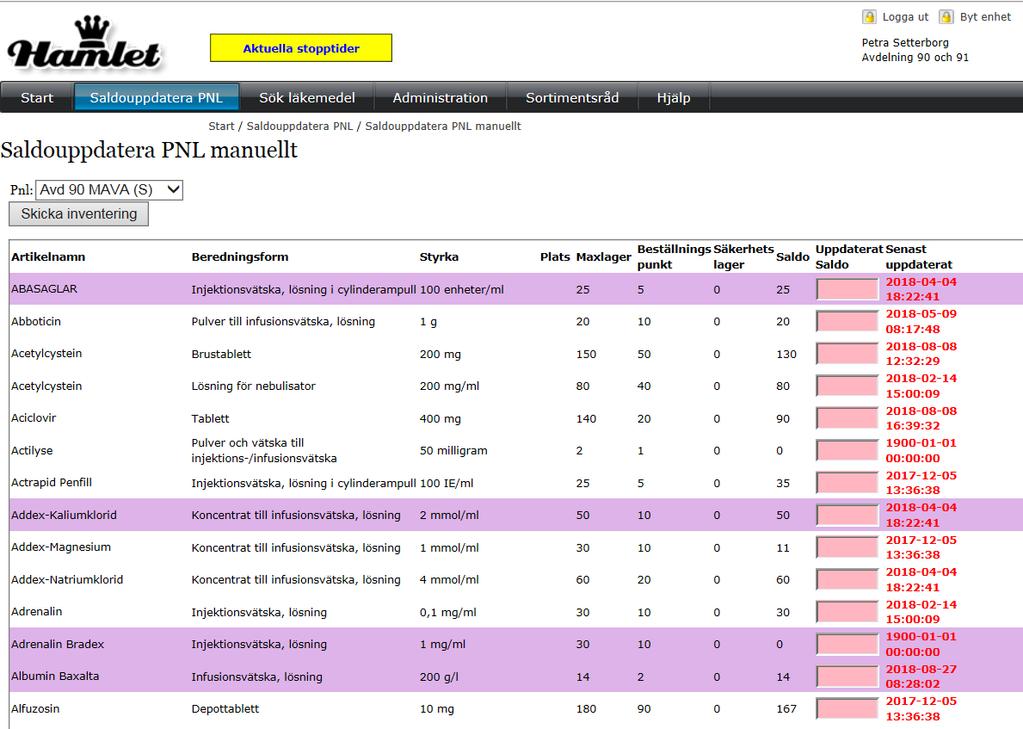Select the Actilyse article name
Viewport: 1023px width, 729px height.
(x=32, y=450)
